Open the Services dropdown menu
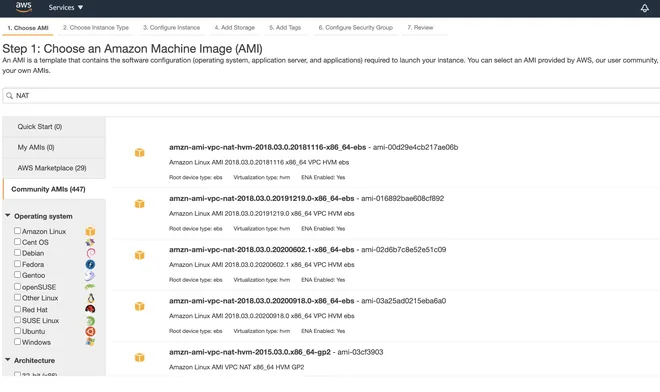Image resolution: width=660 pixels, height=392 pixels. pos(66,8)
